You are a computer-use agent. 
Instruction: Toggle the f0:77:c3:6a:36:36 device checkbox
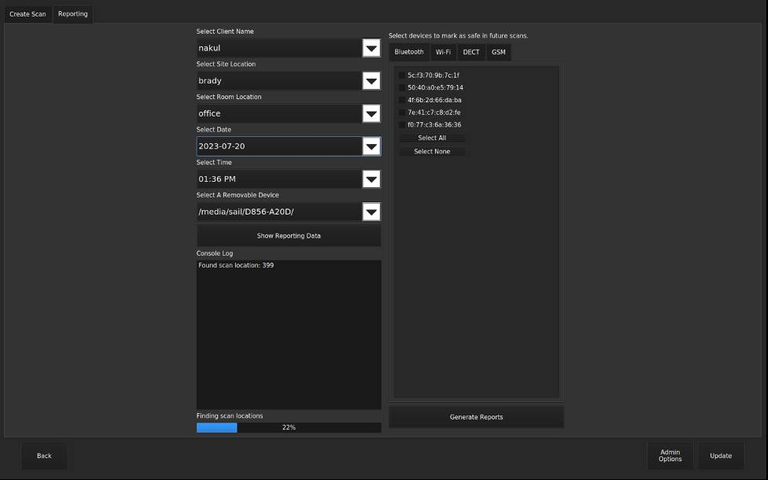[402, 125]
